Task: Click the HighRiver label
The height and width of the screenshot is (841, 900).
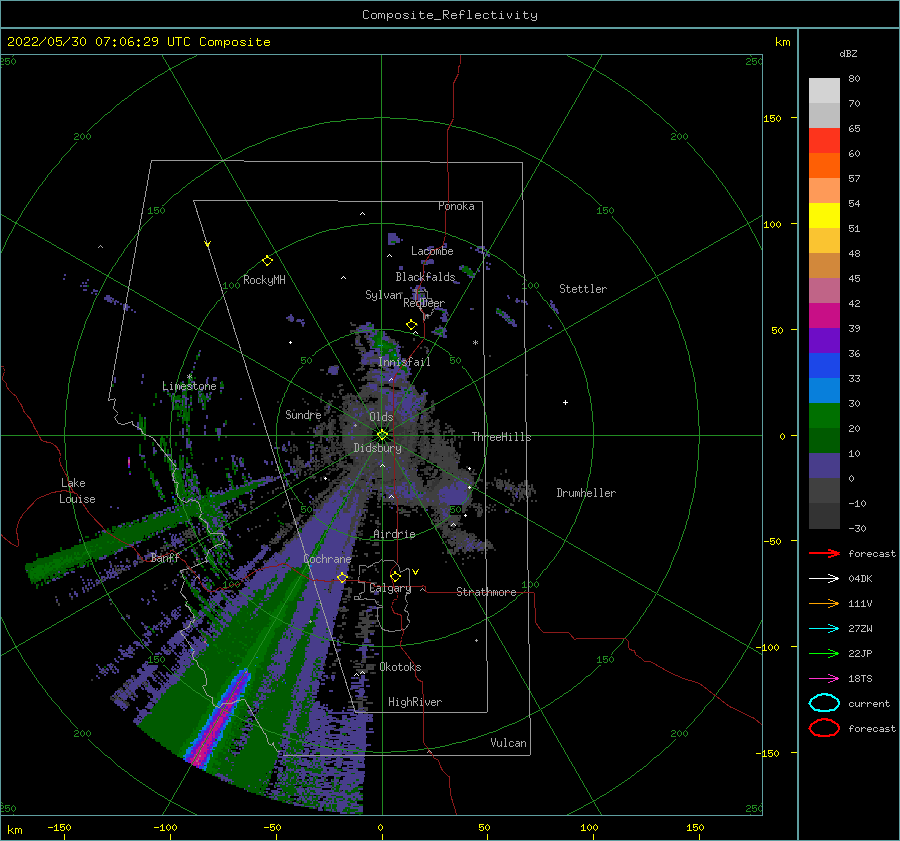Action: [x=415, y=702]
